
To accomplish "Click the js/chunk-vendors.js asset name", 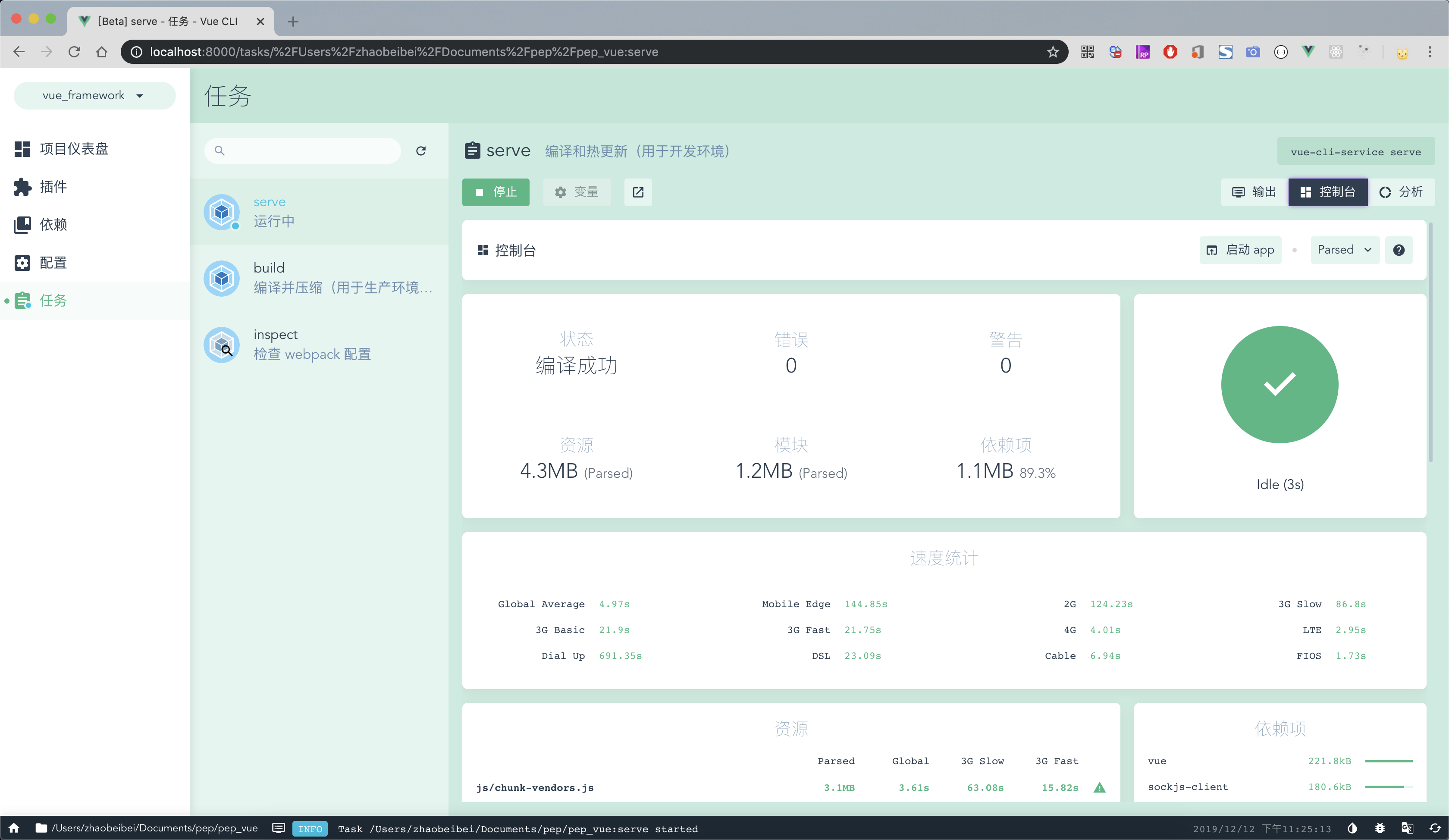I will tap(535, 788).
